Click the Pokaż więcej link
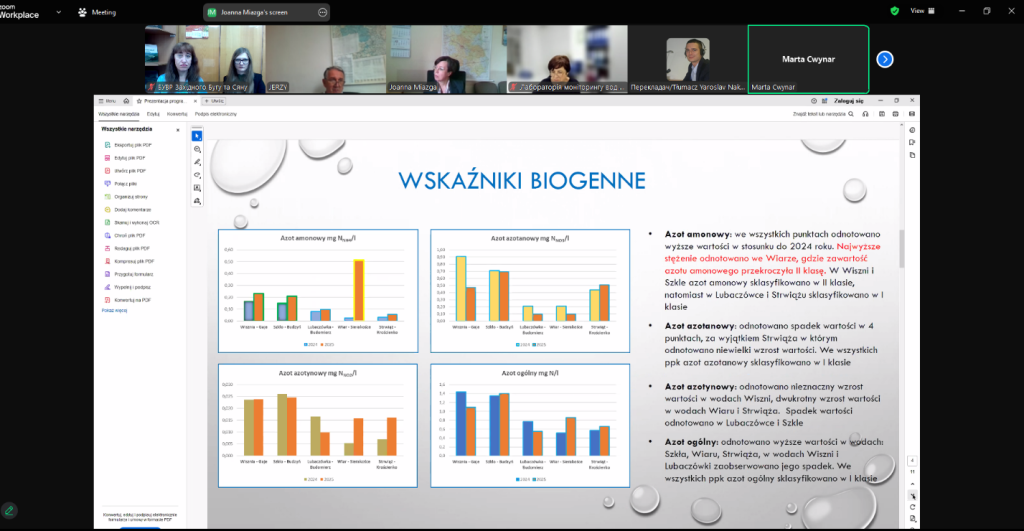 (114, 311)
